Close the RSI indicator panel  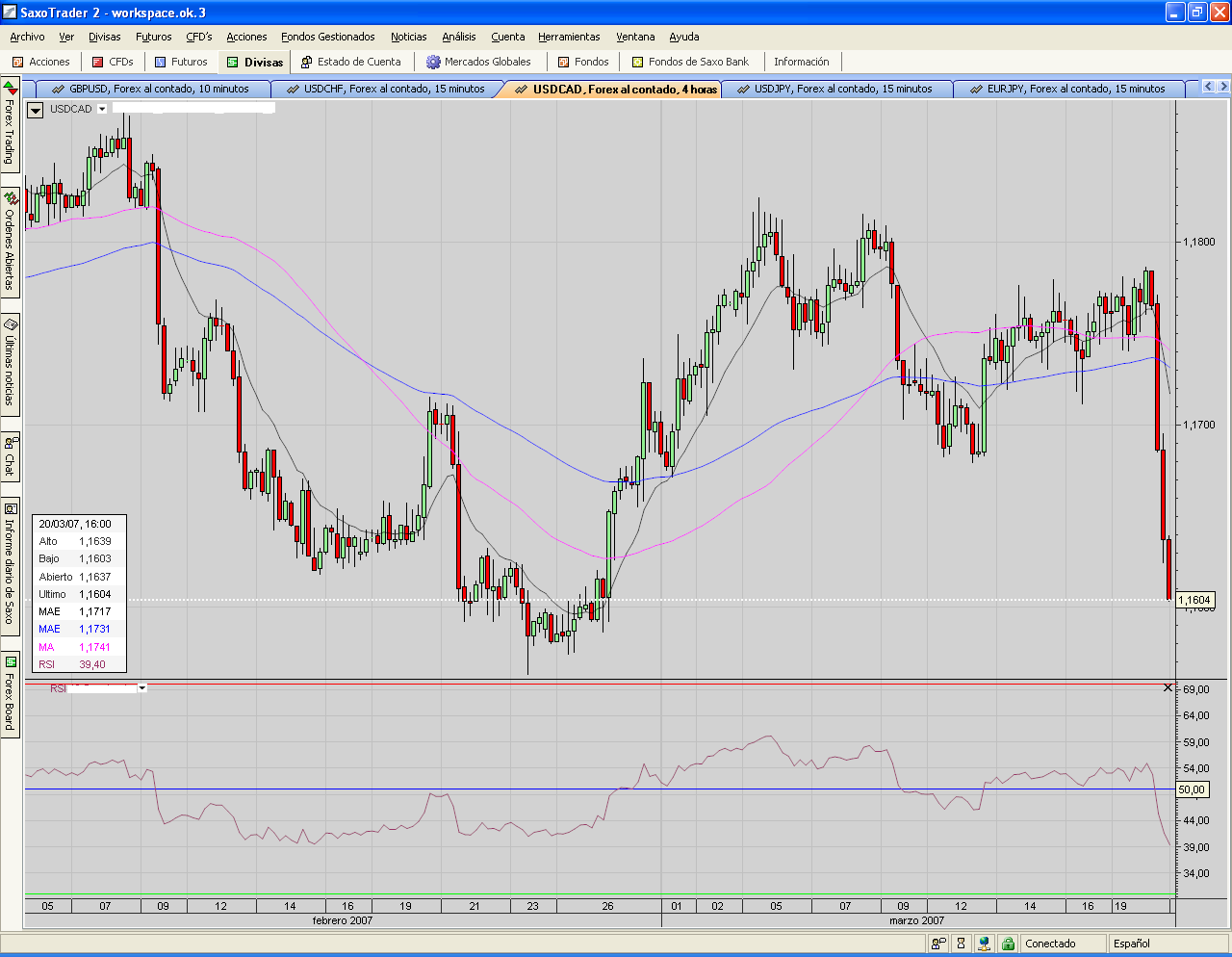[1168, 687]
